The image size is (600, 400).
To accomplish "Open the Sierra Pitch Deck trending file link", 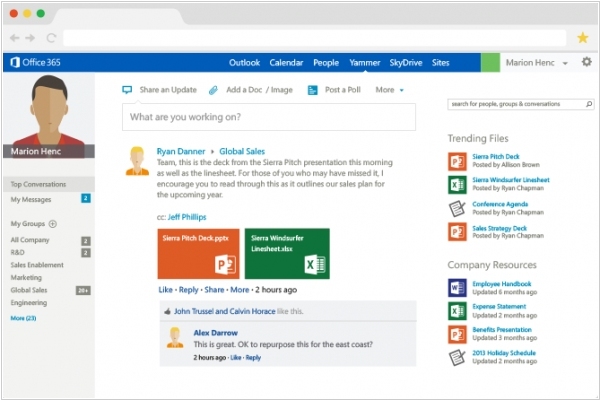I will click(496, 157).
